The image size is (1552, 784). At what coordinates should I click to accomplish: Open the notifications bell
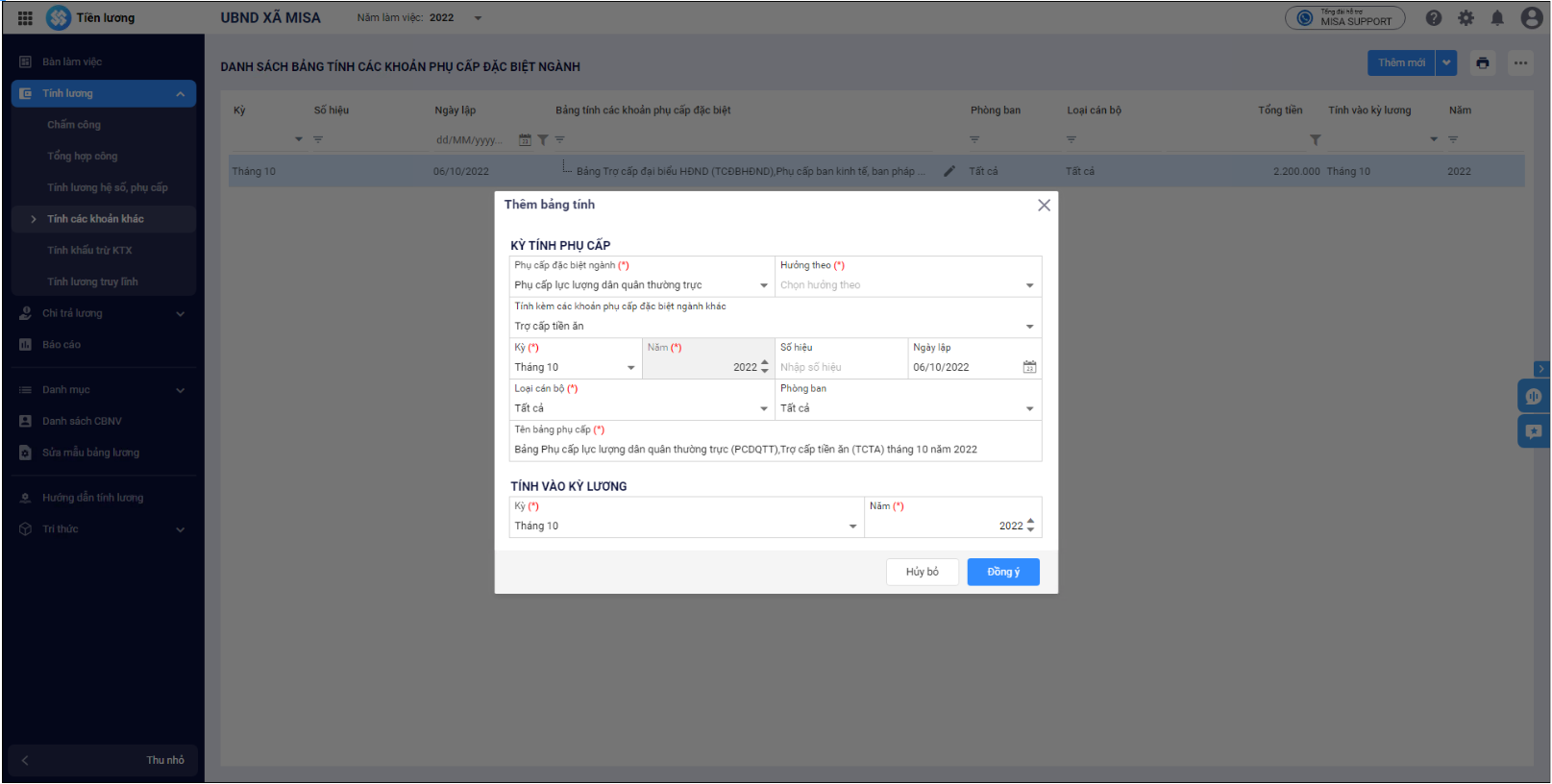pos(1497,18)
